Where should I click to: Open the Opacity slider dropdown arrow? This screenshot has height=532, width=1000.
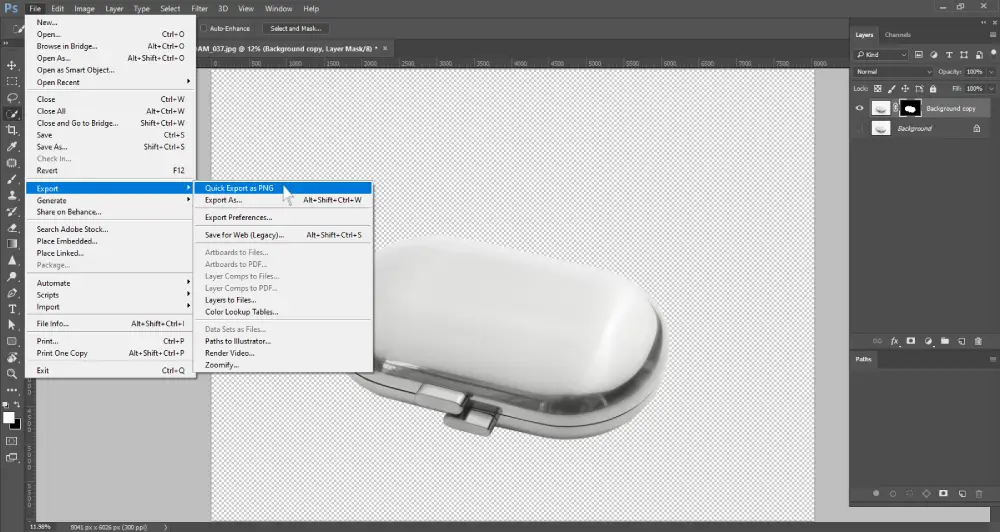(991, 72)
